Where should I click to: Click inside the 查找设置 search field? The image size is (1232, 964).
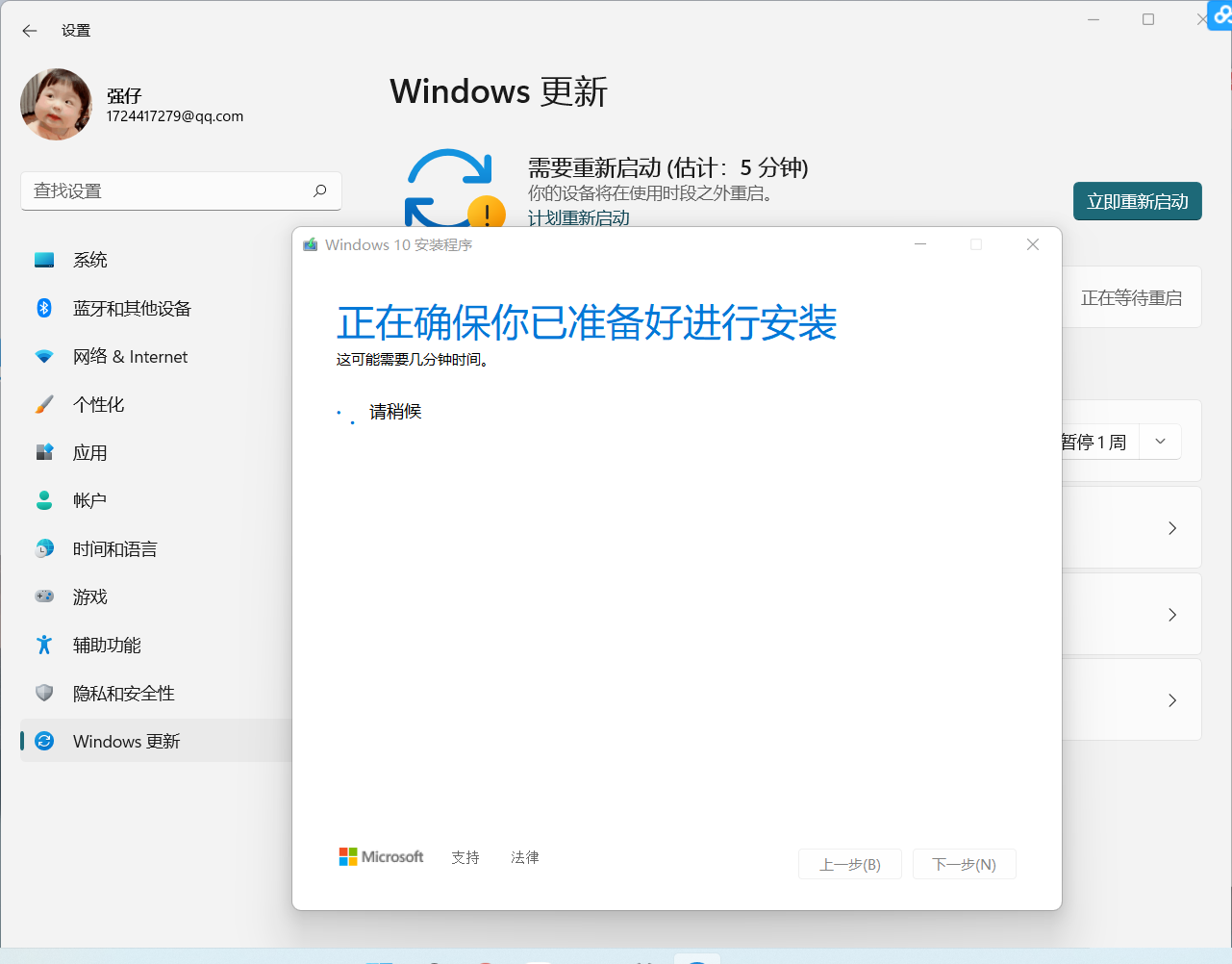[x=168, y=191]
